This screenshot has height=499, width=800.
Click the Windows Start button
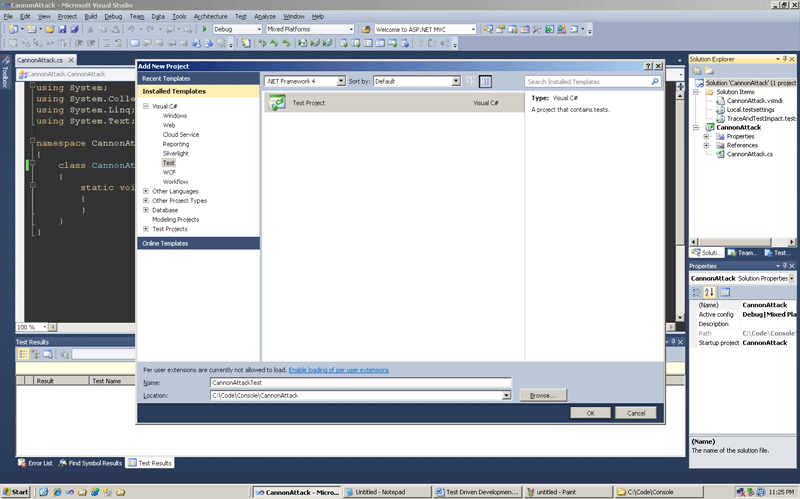(x=16, y=492)
